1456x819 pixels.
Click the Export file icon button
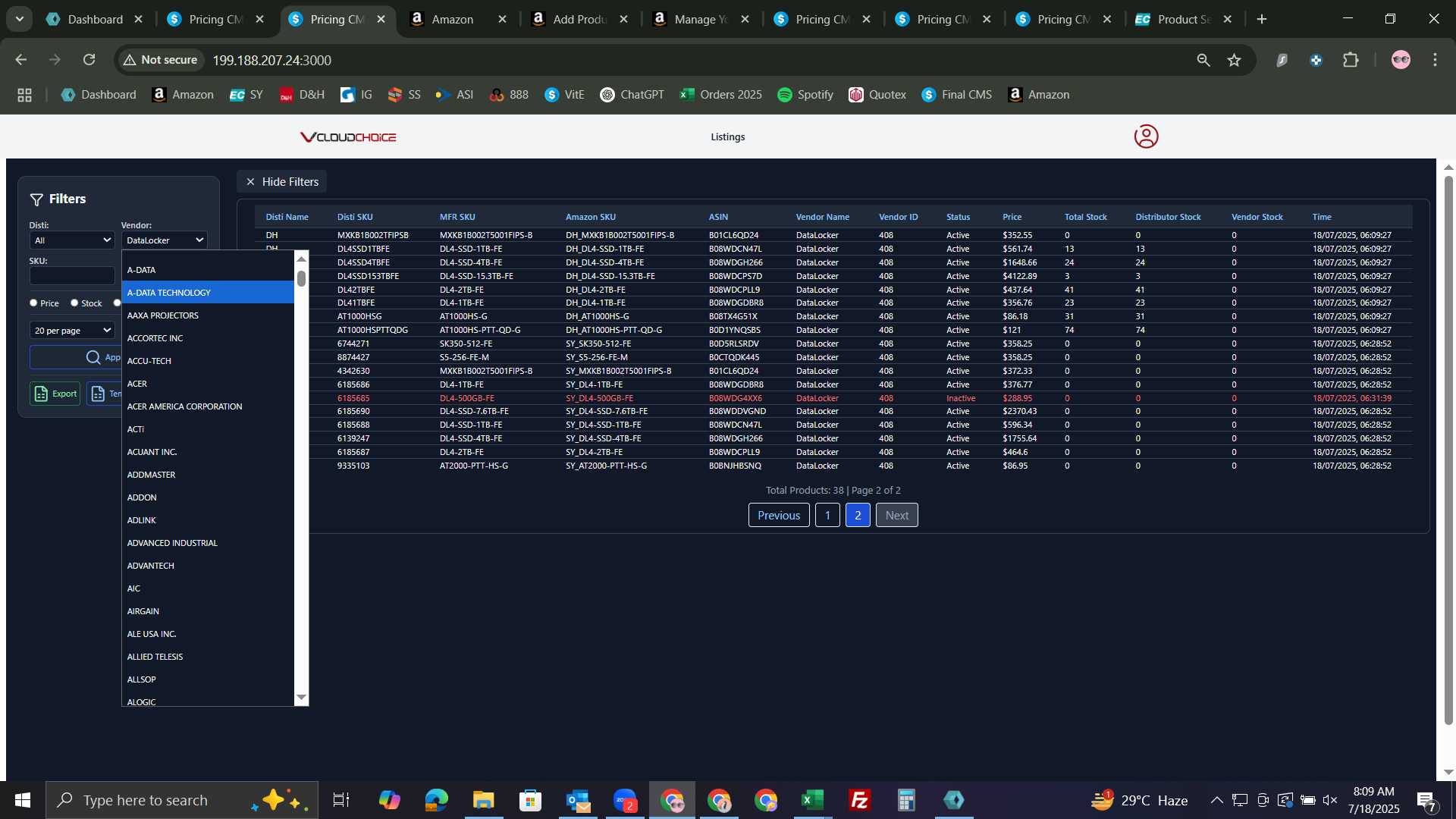pyautogui.click(x=55, y=394)
